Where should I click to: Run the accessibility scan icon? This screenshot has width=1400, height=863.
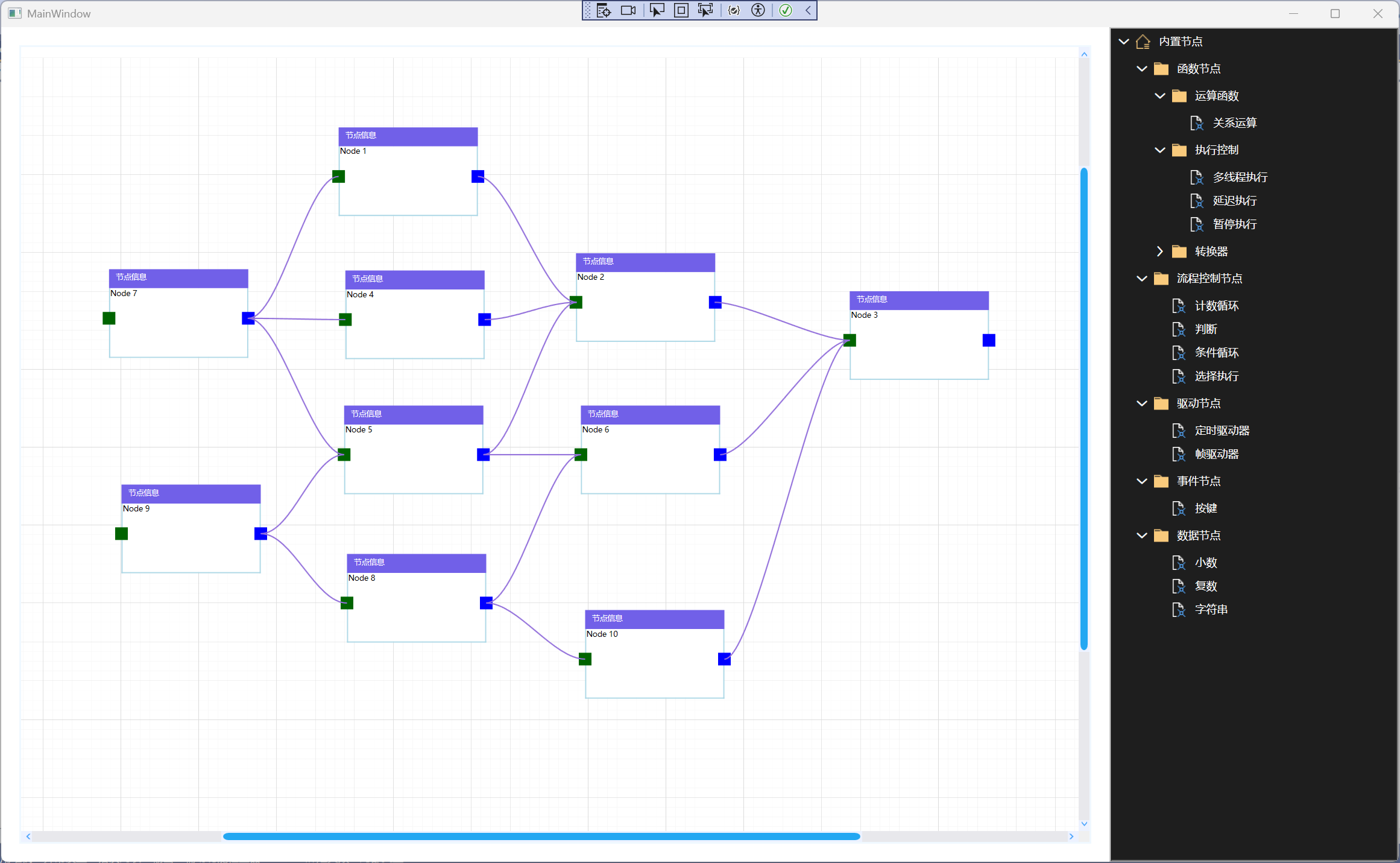pyautogui.click(x=758, y=10)
